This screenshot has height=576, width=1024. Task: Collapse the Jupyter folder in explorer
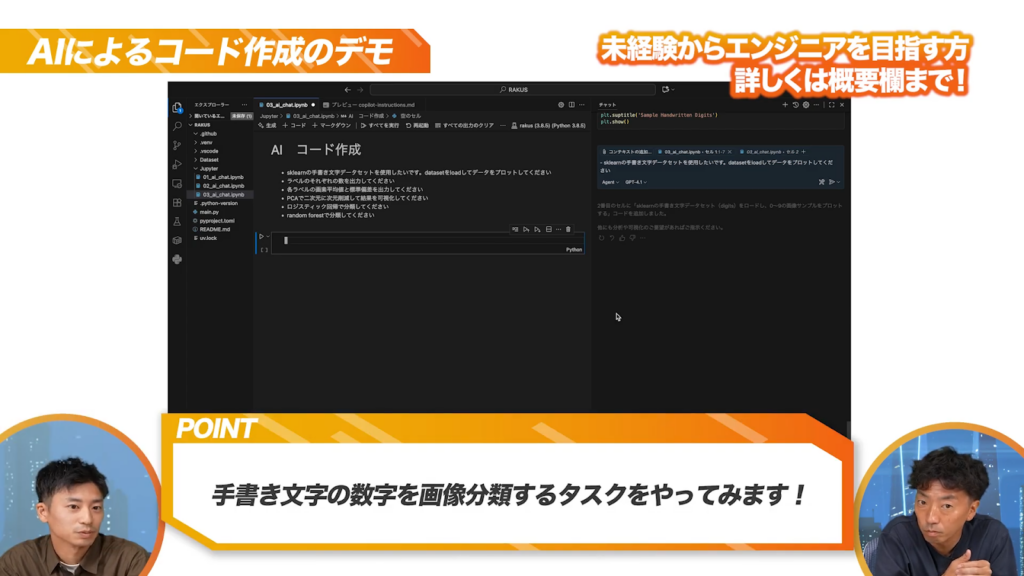(207, 168)
